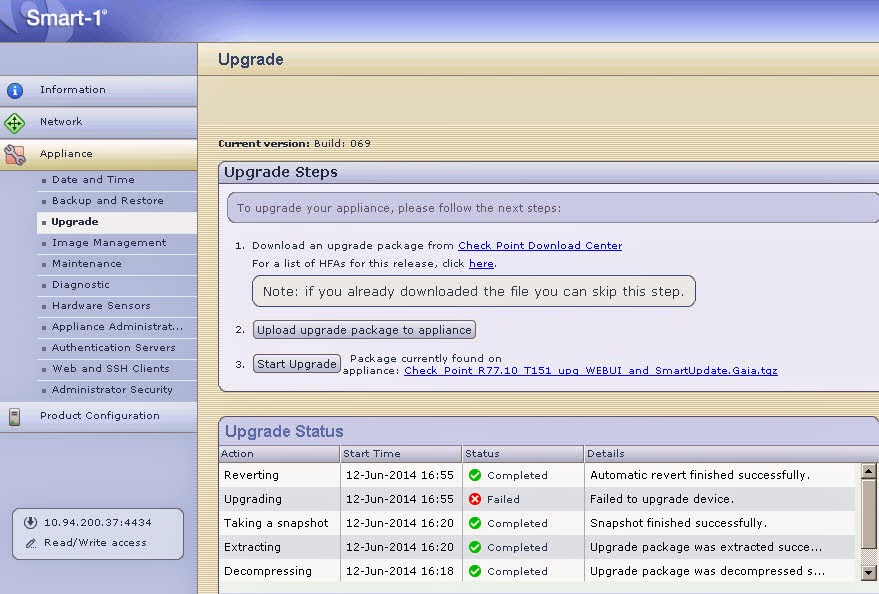Click the green check icon in Taking a snapshot row

(475, 523)
